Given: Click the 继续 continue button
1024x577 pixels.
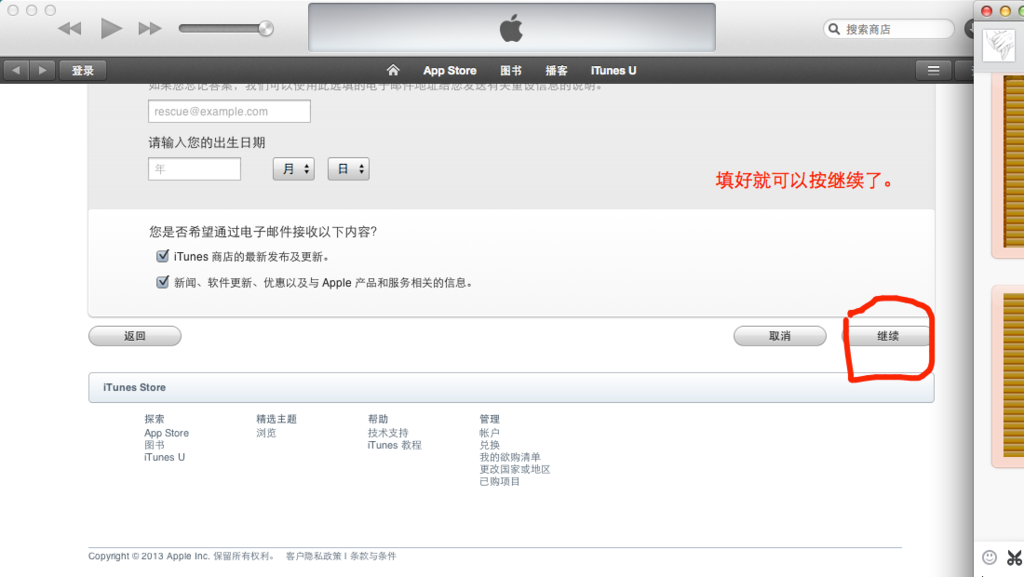Looking at the screenshot, I should point(888,335).
